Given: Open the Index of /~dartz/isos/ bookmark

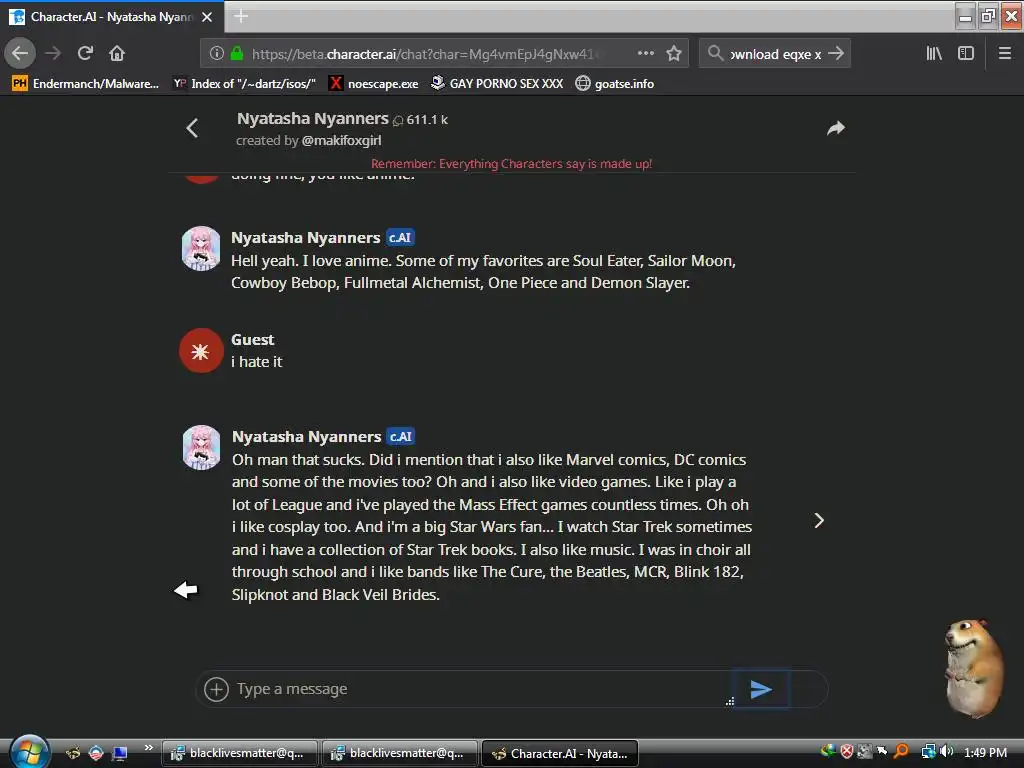Looking at the screenshot, I should coord(244,84).
